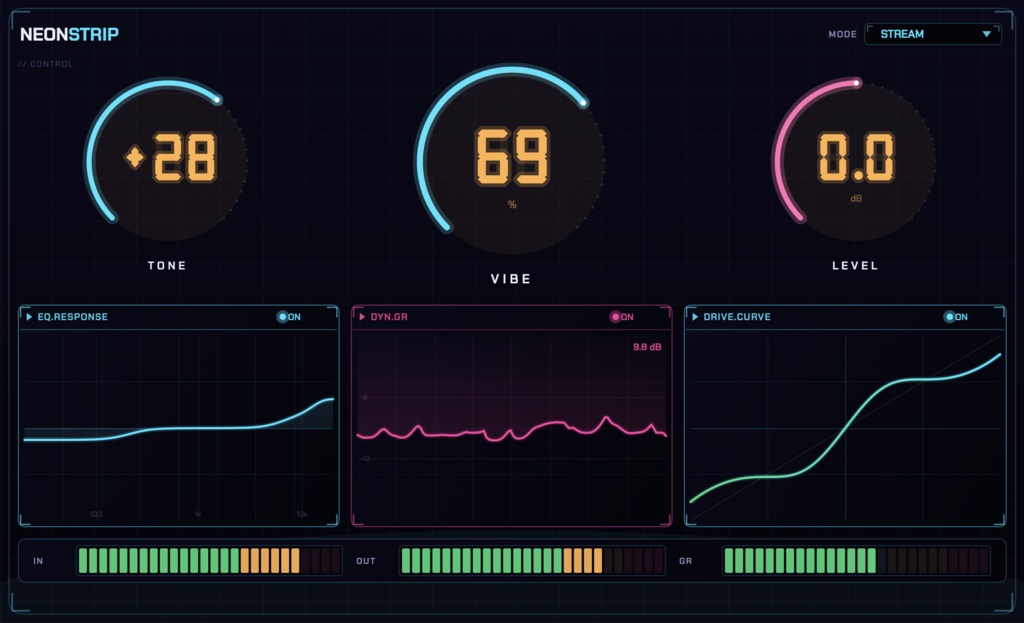Image resolution: width=1024 pixels, height=623 pixels.
Task: Click the OUT level meter
Action: click(532, 560)
